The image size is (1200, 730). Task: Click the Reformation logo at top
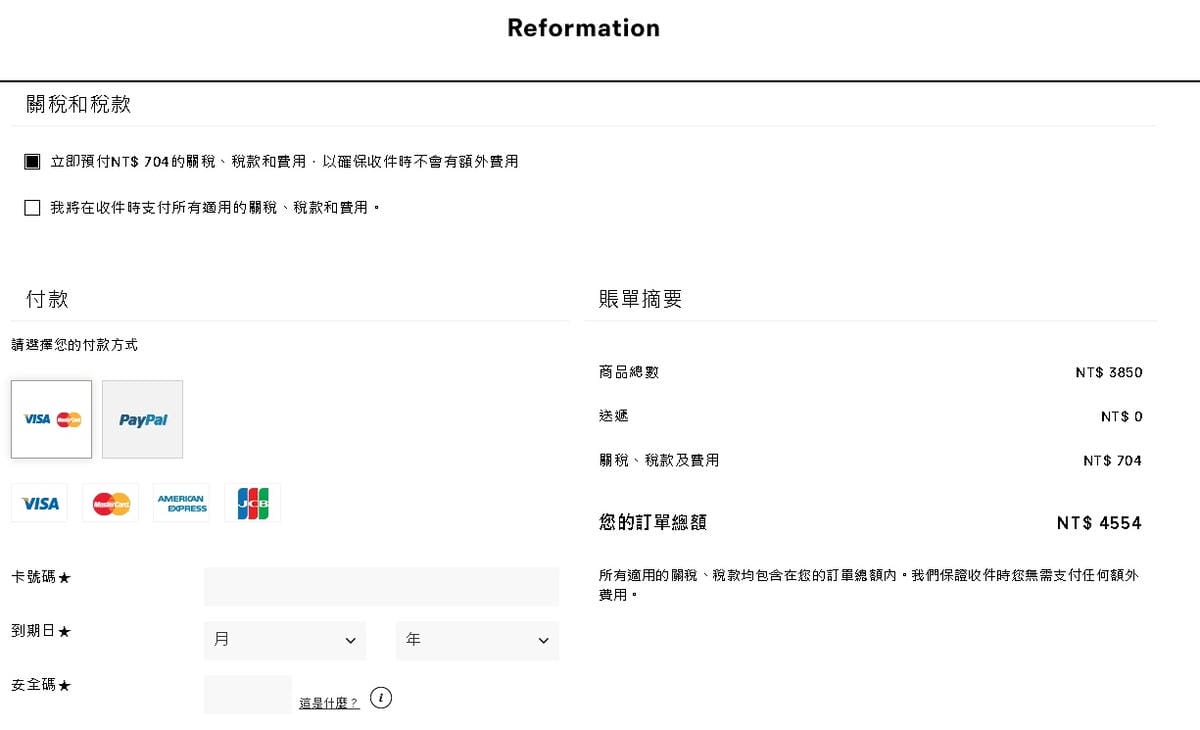pyautogui.click(x=583, y=28)
